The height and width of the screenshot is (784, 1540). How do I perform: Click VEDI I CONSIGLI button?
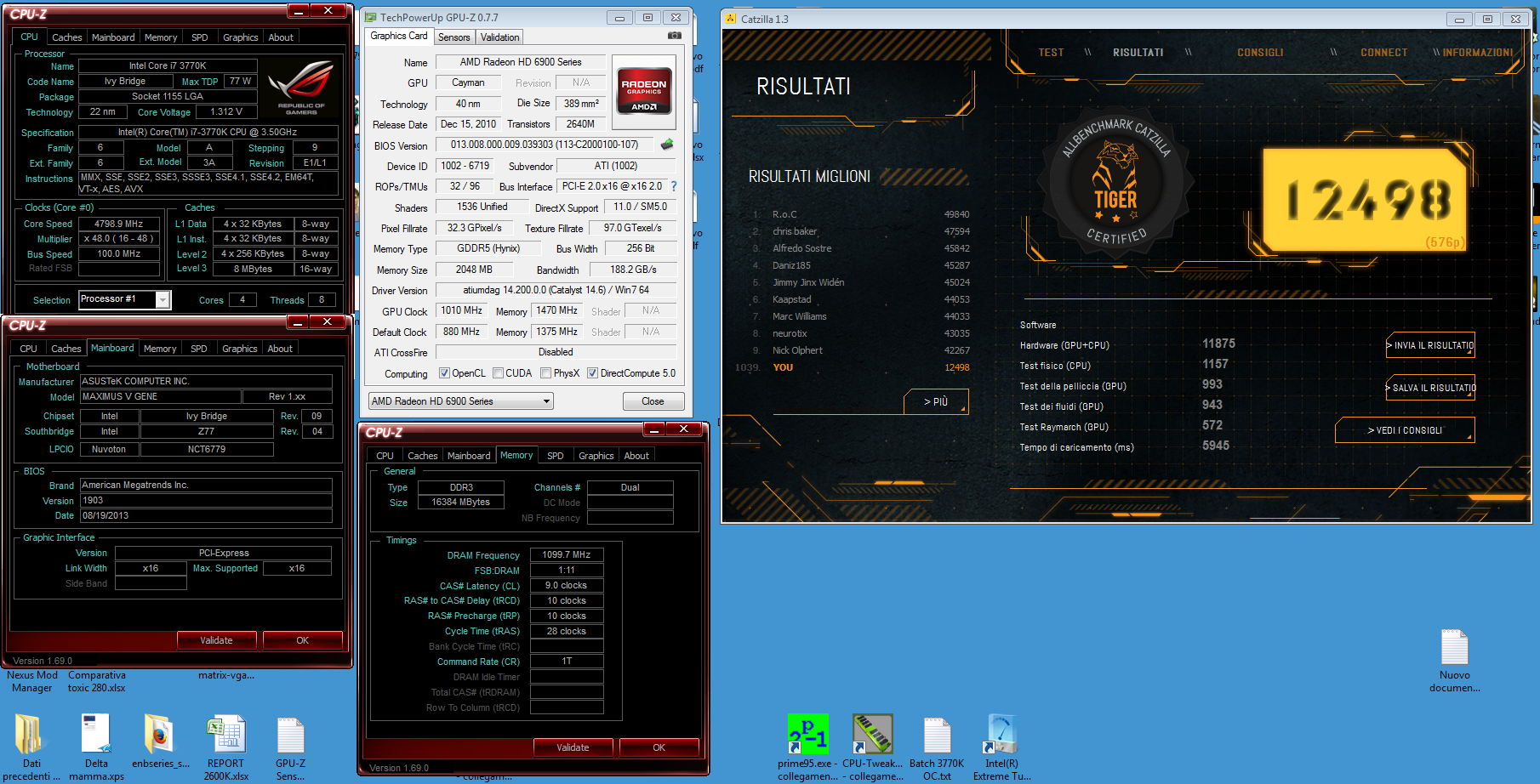(x=1405, y=430)
